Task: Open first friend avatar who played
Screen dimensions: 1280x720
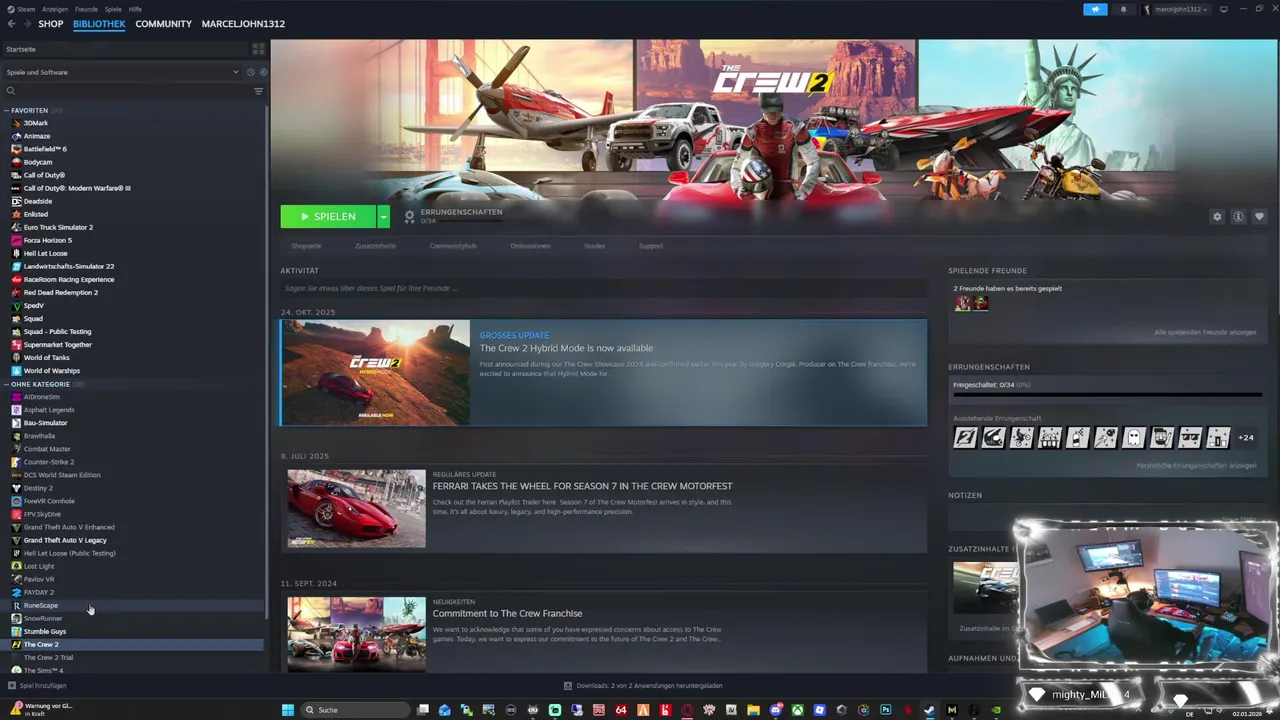Action: click(x=962, y=303)
